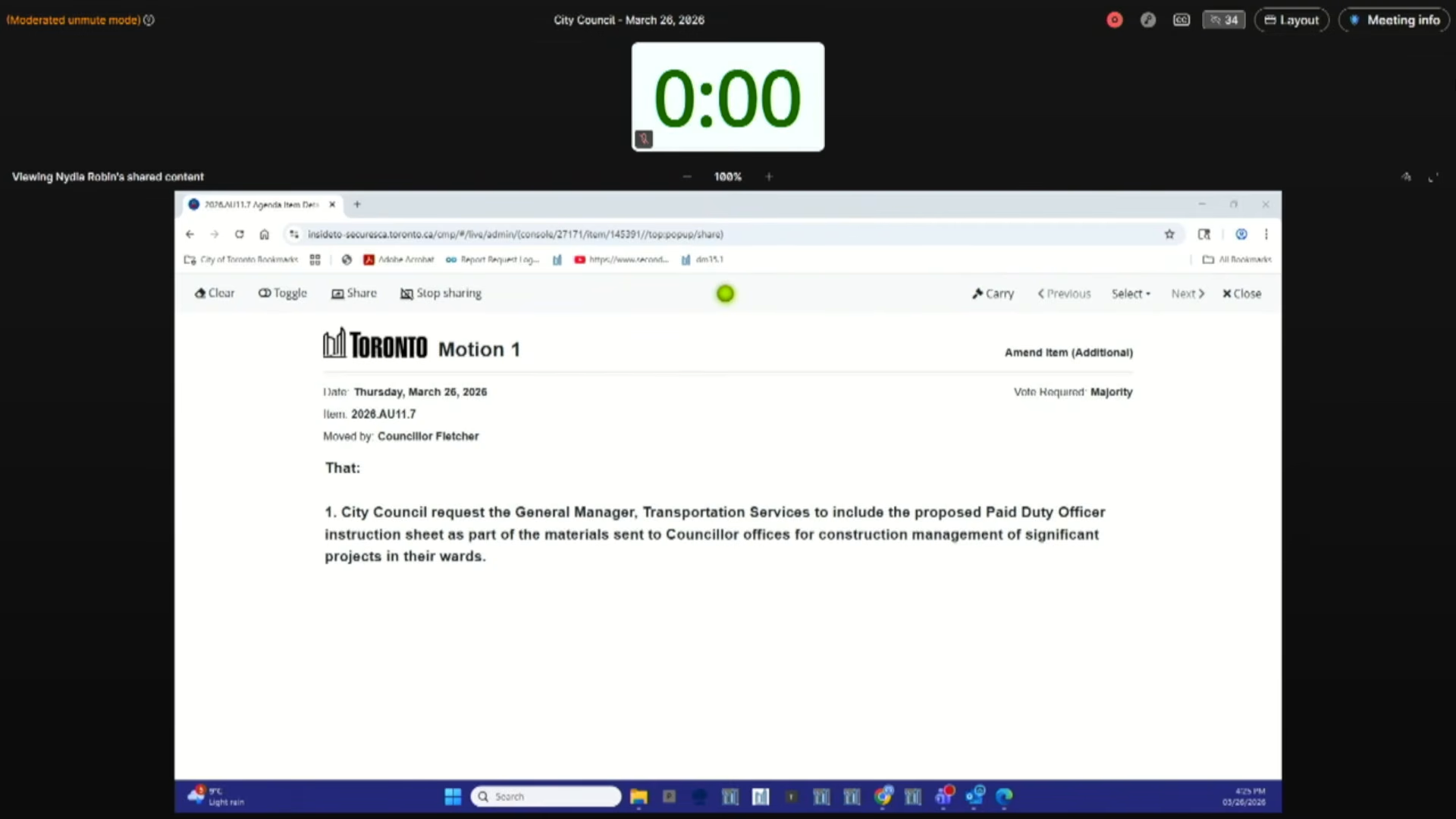The height and width of the screenshot is (819, 1456).
Task: Open the Chrome three-dot menu
Action: tap(1266, 234)
